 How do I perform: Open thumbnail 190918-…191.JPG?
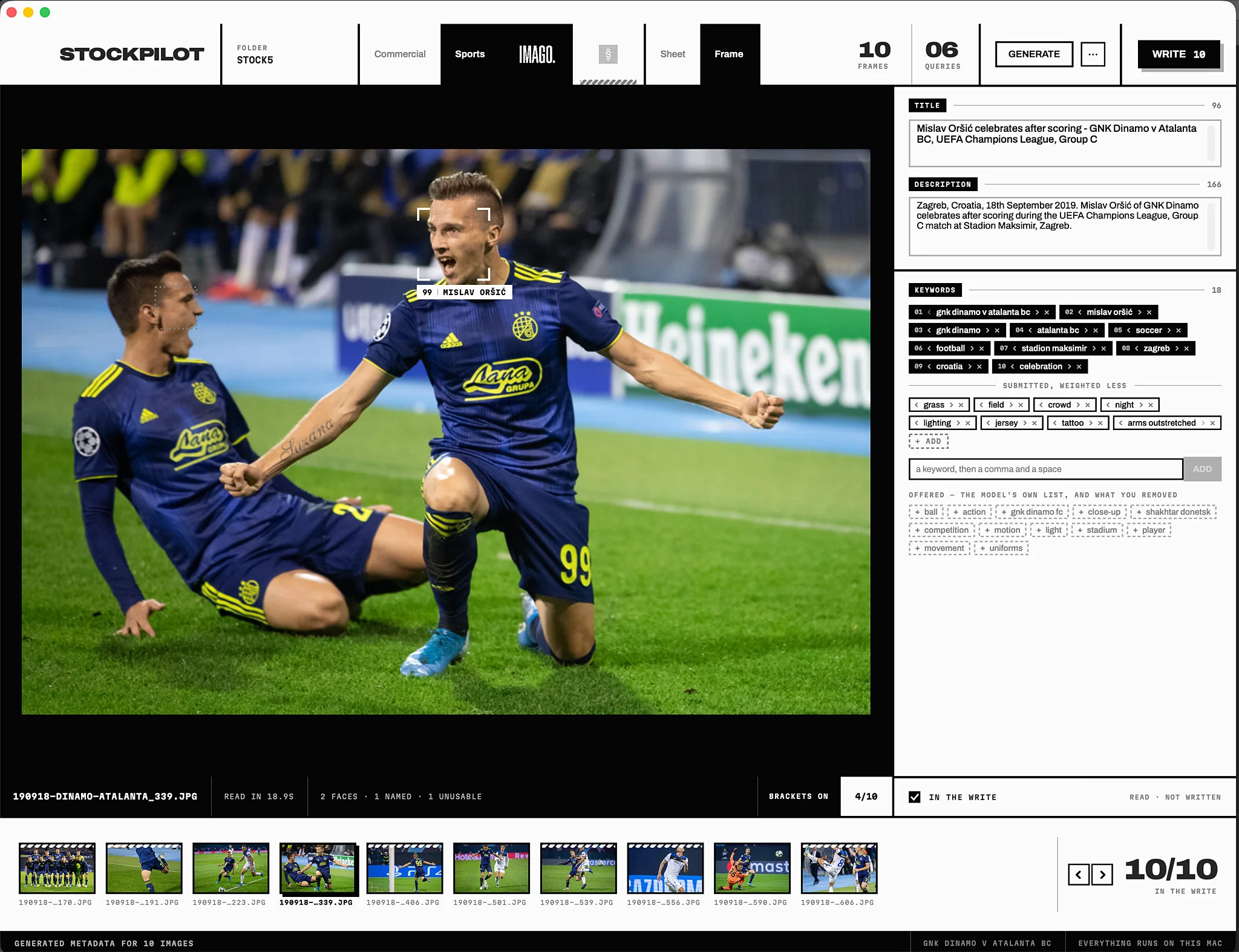144,868
